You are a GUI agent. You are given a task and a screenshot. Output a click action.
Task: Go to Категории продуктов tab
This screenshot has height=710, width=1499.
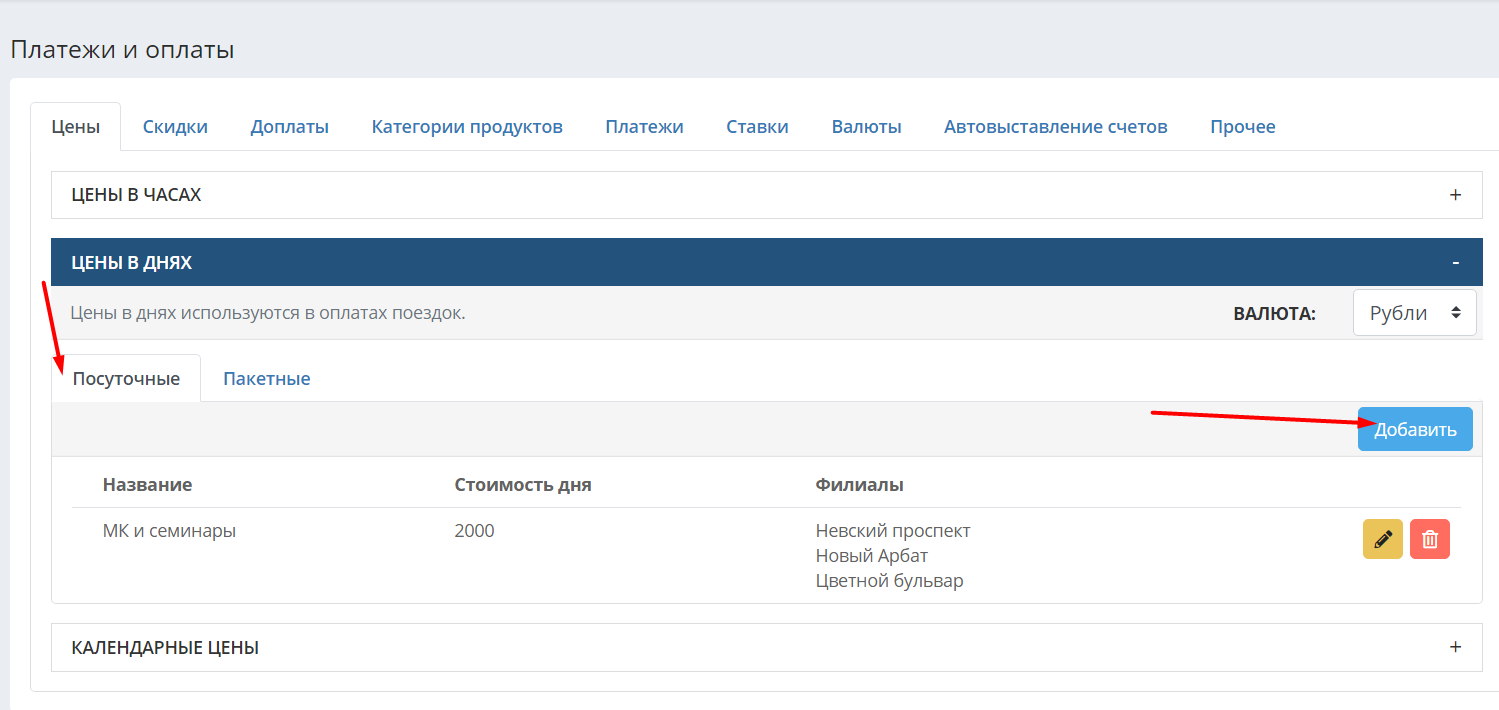[467, 127]
